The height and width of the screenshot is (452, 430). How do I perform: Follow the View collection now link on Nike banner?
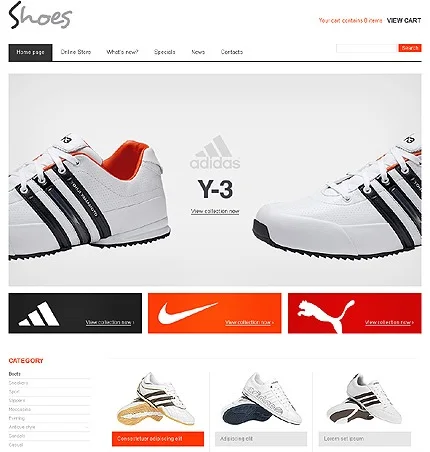coord(249,322)
